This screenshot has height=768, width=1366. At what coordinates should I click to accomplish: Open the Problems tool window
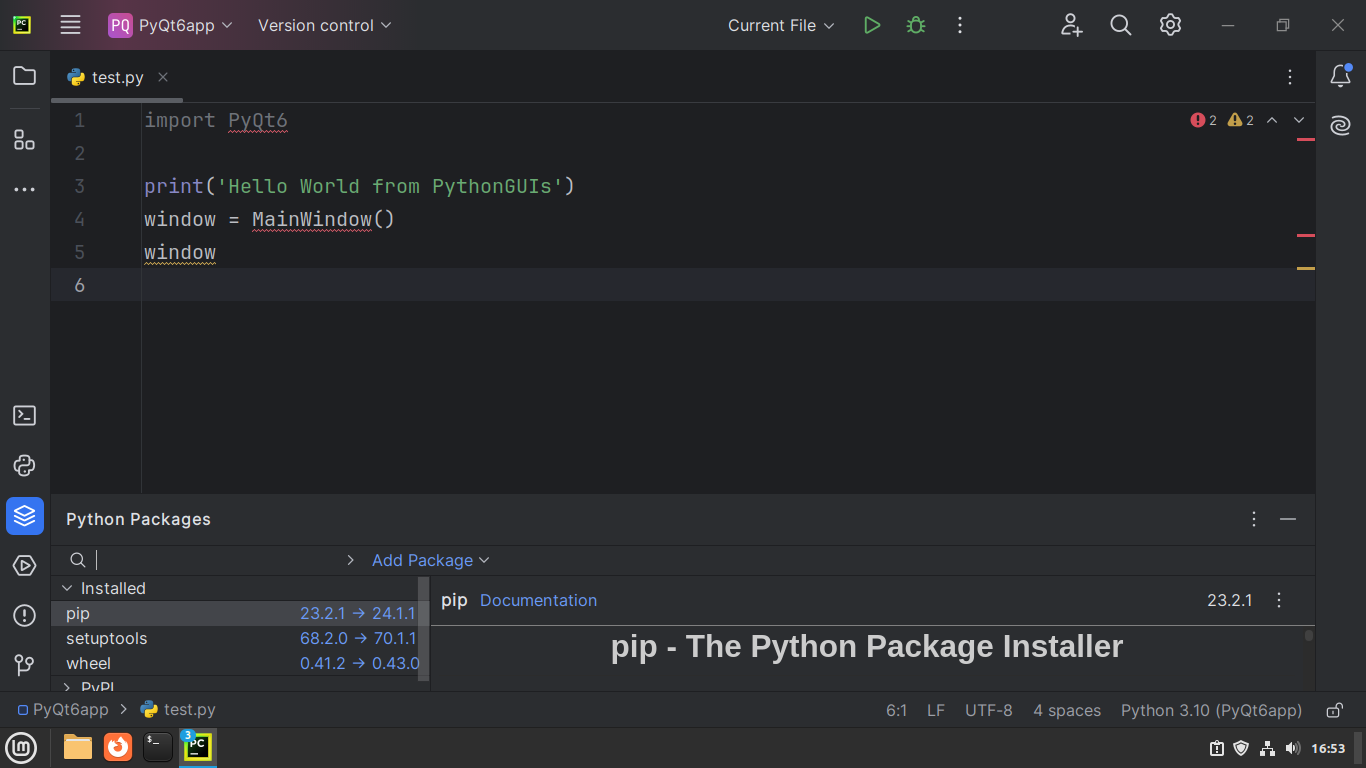click(25, 615)
